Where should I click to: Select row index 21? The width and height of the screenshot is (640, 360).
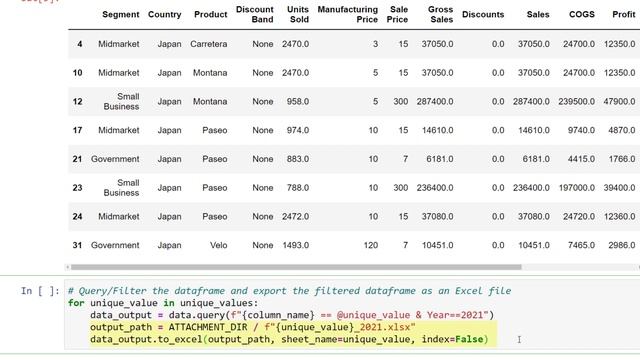(x=78, y=159)
